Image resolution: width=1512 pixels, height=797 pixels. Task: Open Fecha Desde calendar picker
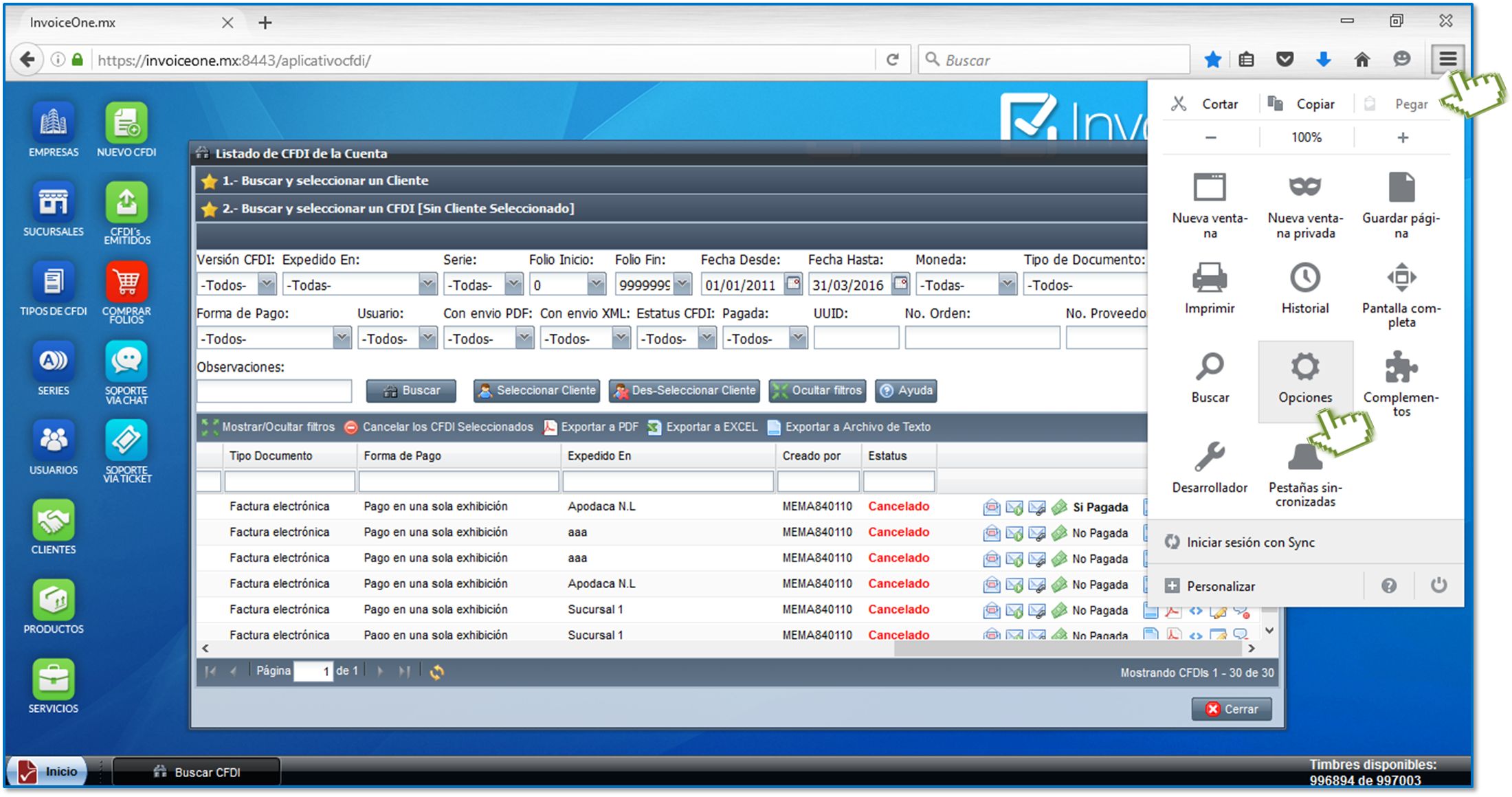pos(793,283)
